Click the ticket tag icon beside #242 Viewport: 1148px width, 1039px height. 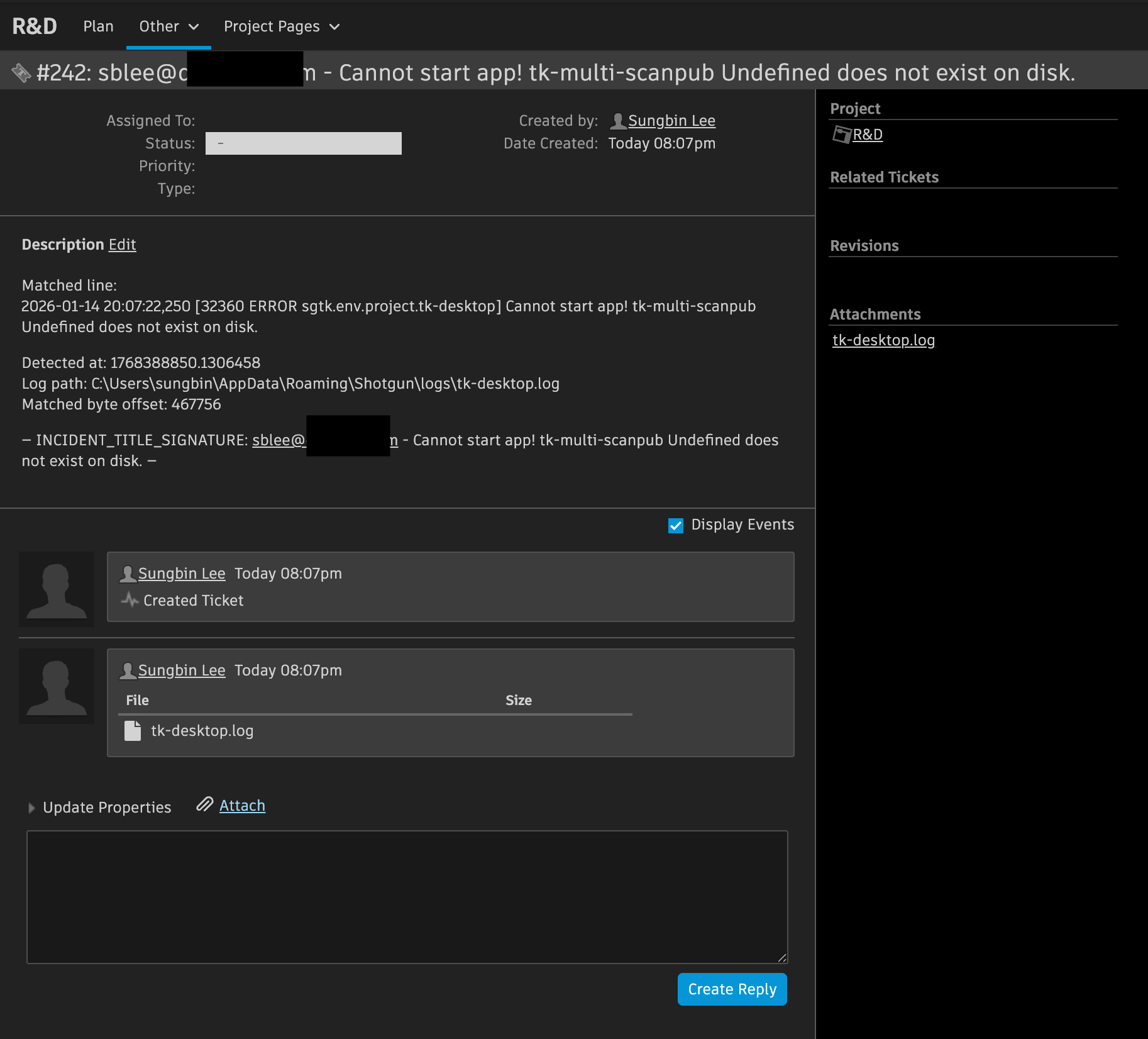pyautogui.click(x=21, y=73)
